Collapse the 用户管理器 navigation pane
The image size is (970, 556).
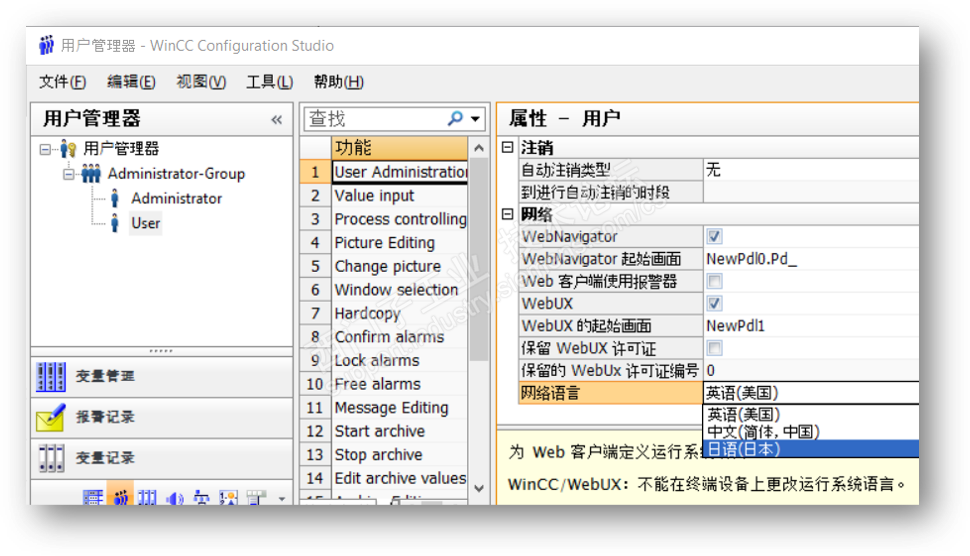coord(277,119)
